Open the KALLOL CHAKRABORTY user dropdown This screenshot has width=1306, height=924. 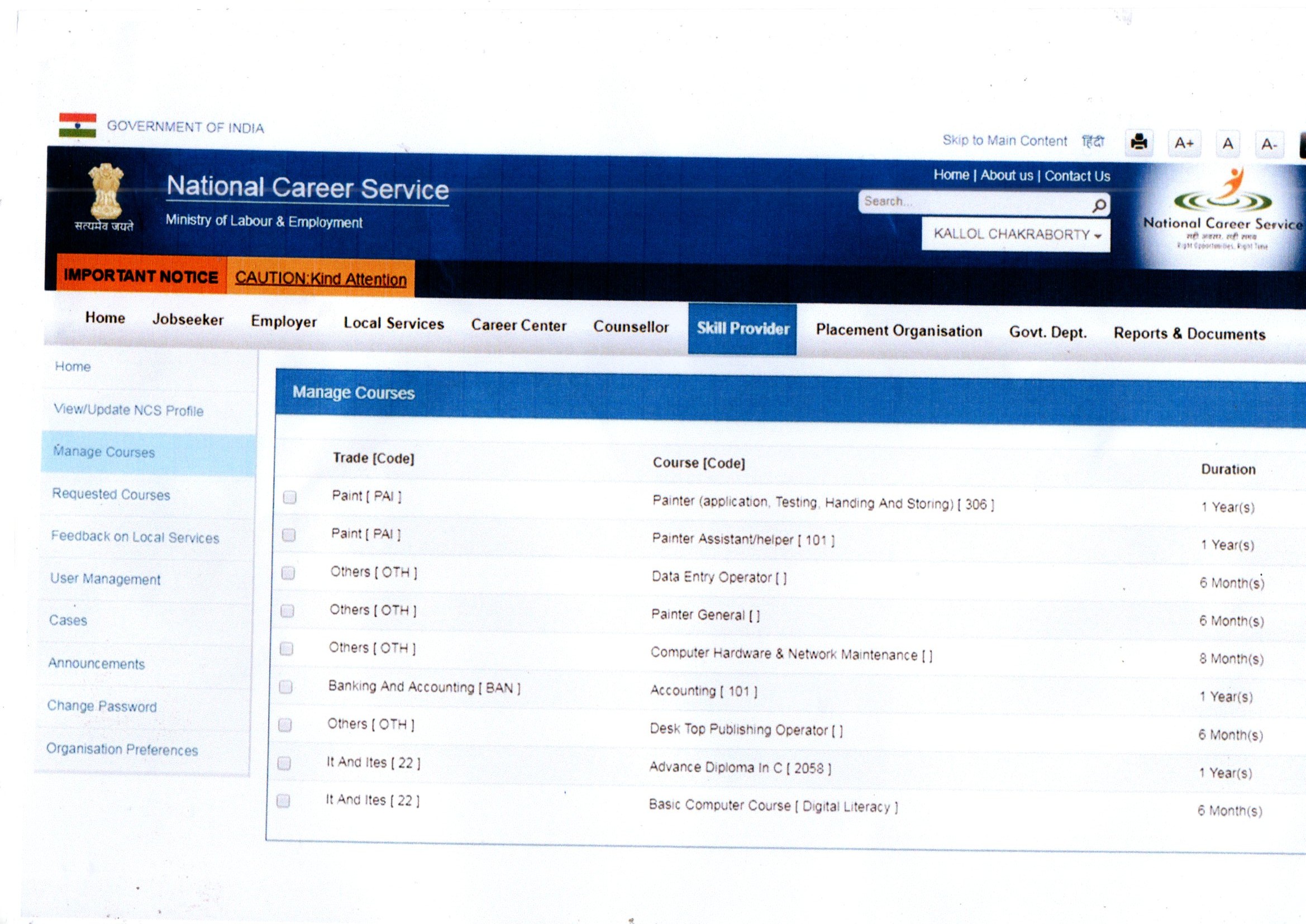(x=1016, y=235)
